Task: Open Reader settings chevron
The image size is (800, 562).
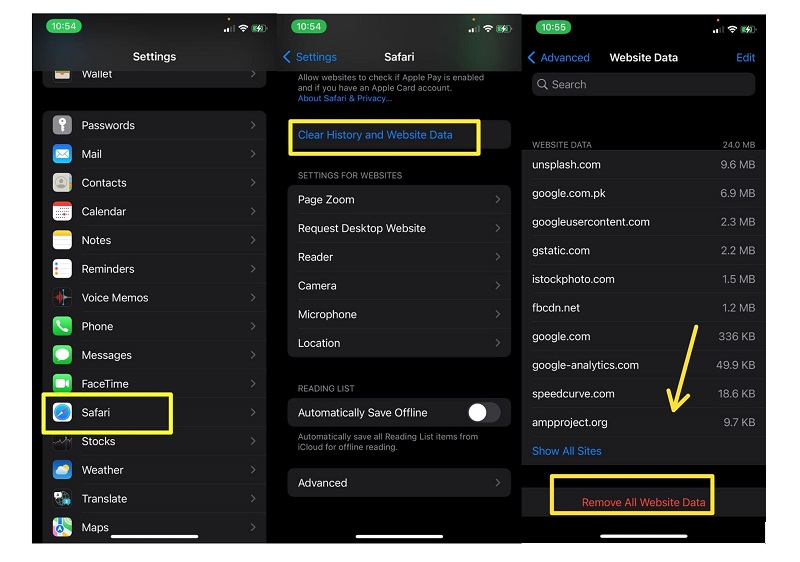Action: point(497,257)
